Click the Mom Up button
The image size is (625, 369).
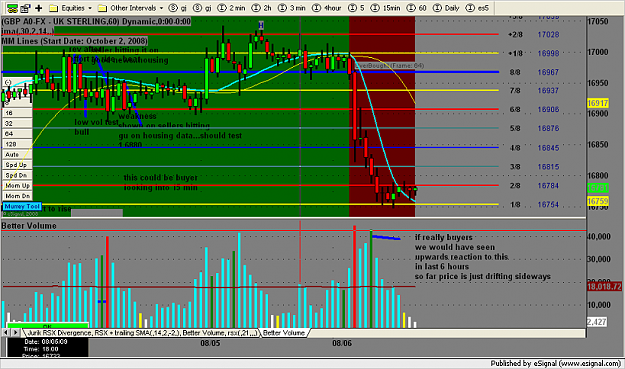[x=17, y=186]
